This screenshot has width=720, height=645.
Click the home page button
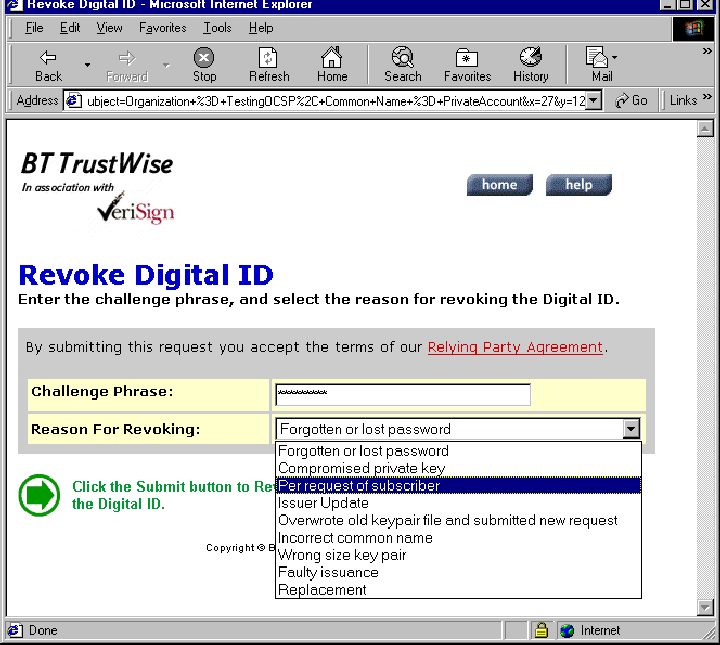tap(500, 185)
